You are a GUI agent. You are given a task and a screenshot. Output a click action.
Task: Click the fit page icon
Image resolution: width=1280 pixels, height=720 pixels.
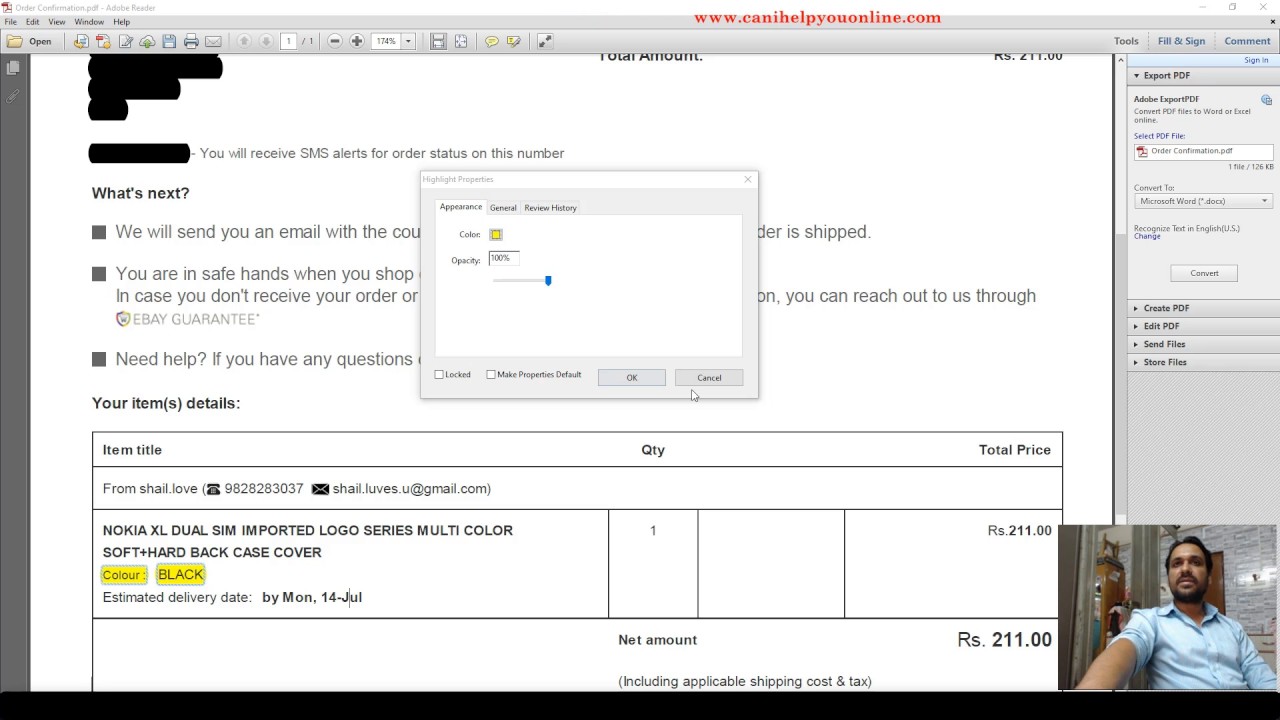461,41
